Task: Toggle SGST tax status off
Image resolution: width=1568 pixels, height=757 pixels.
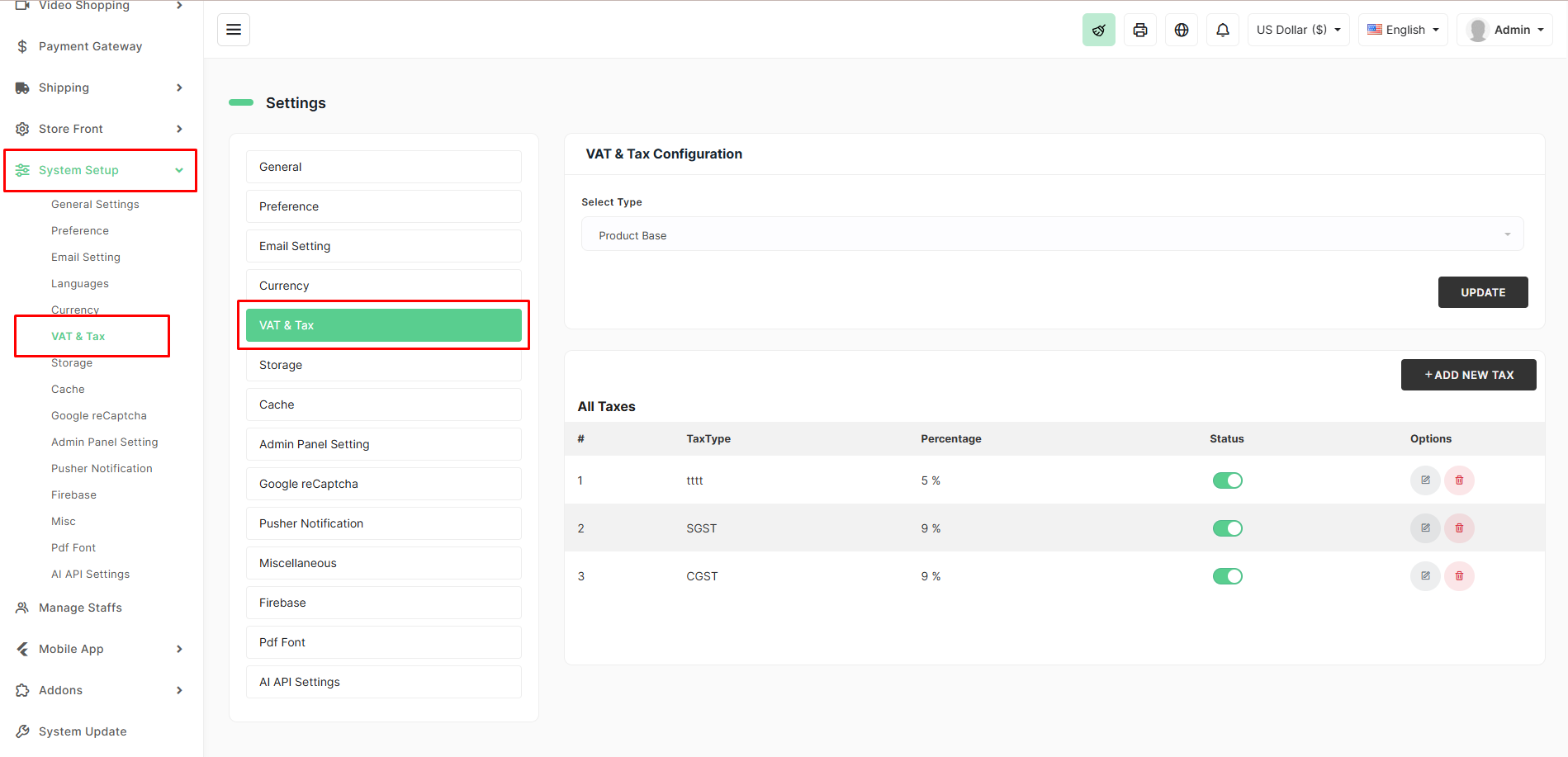Action: 1227,528
